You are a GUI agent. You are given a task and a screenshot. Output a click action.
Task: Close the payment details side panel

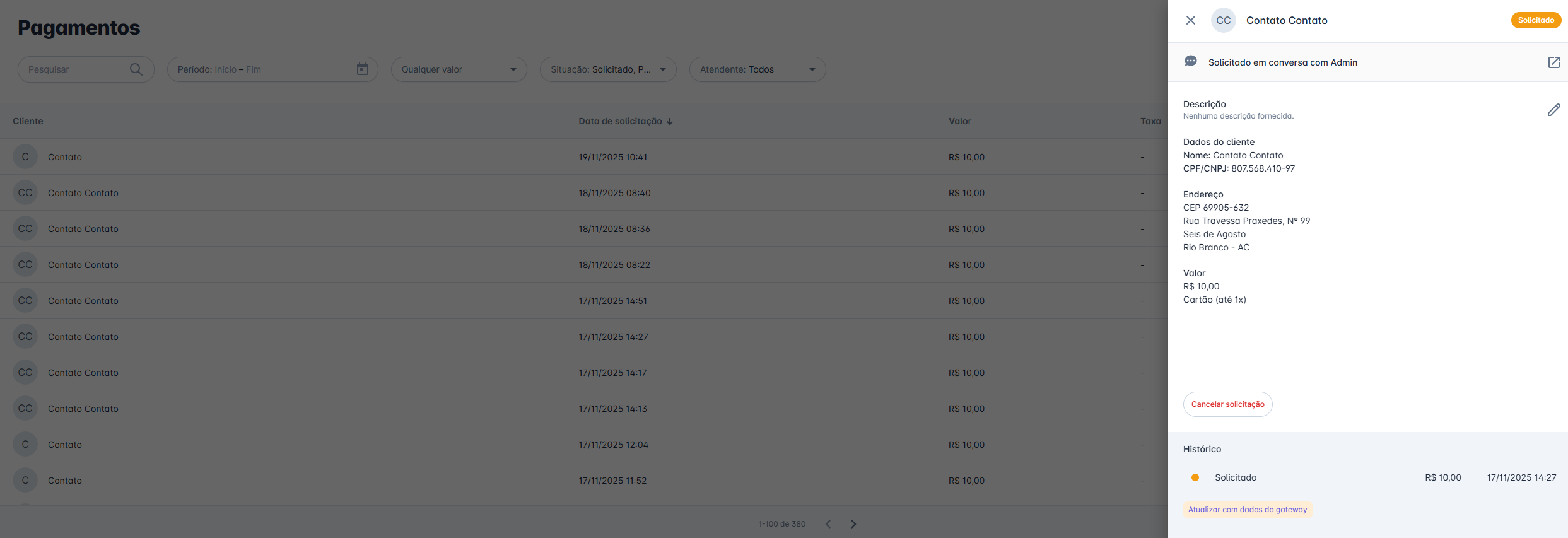[1190, 20]
